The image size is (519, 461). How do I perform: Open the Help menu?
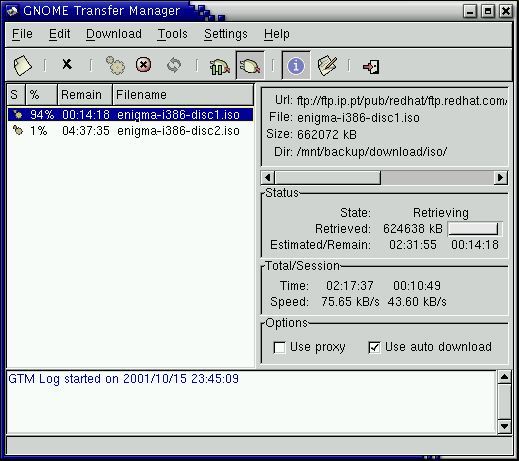click(x=277, y=34)
